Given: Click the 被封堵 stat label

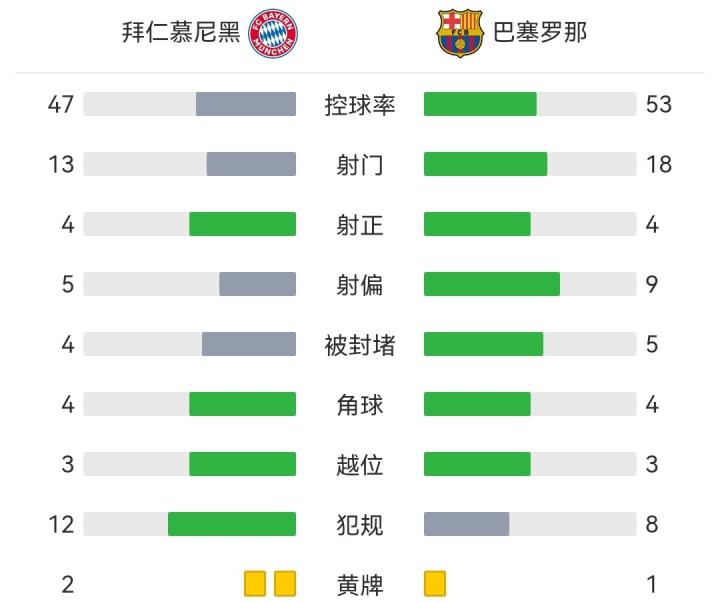Looking at the screenshot, I should [x=360, y=345].
